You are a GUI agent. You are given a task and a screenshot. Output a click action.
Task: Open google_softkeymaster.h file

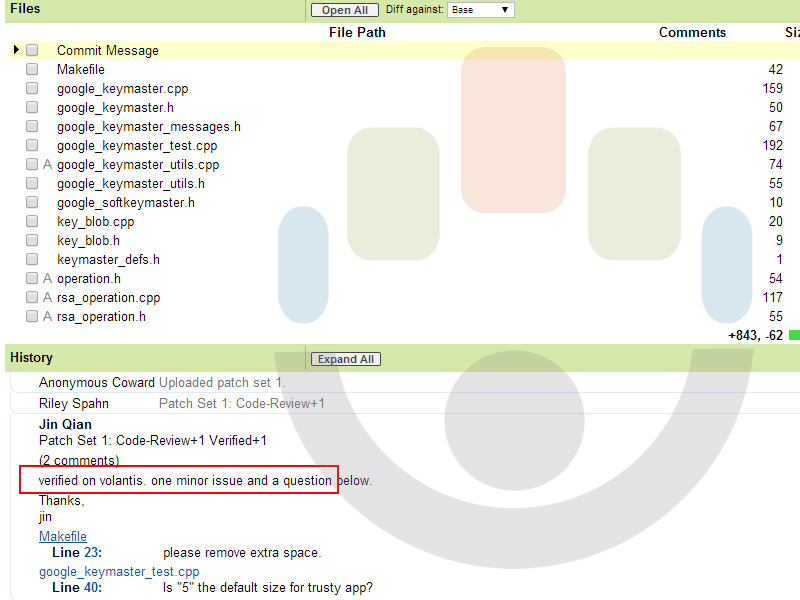(x=126, y=203)
